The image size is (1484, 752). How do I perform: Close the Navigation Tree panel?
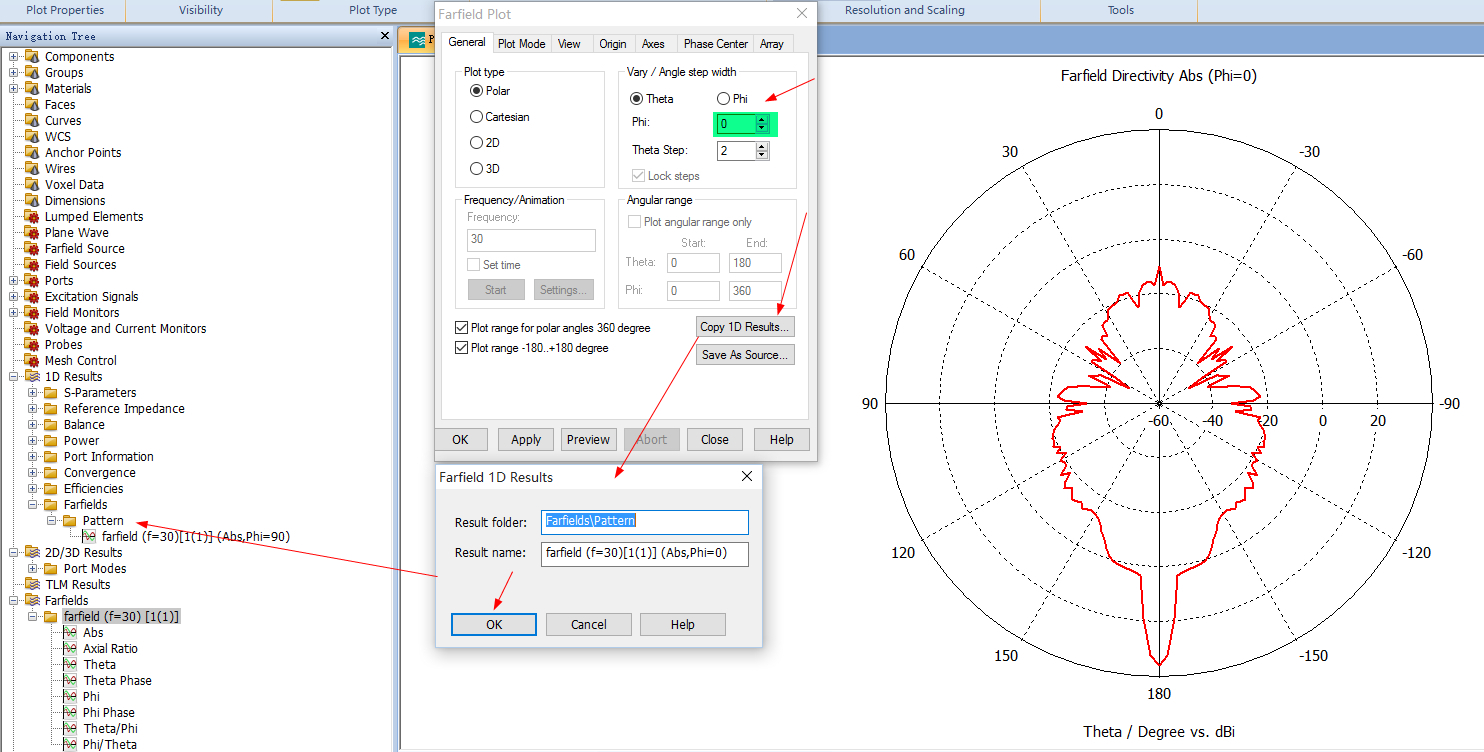point(385,36)
